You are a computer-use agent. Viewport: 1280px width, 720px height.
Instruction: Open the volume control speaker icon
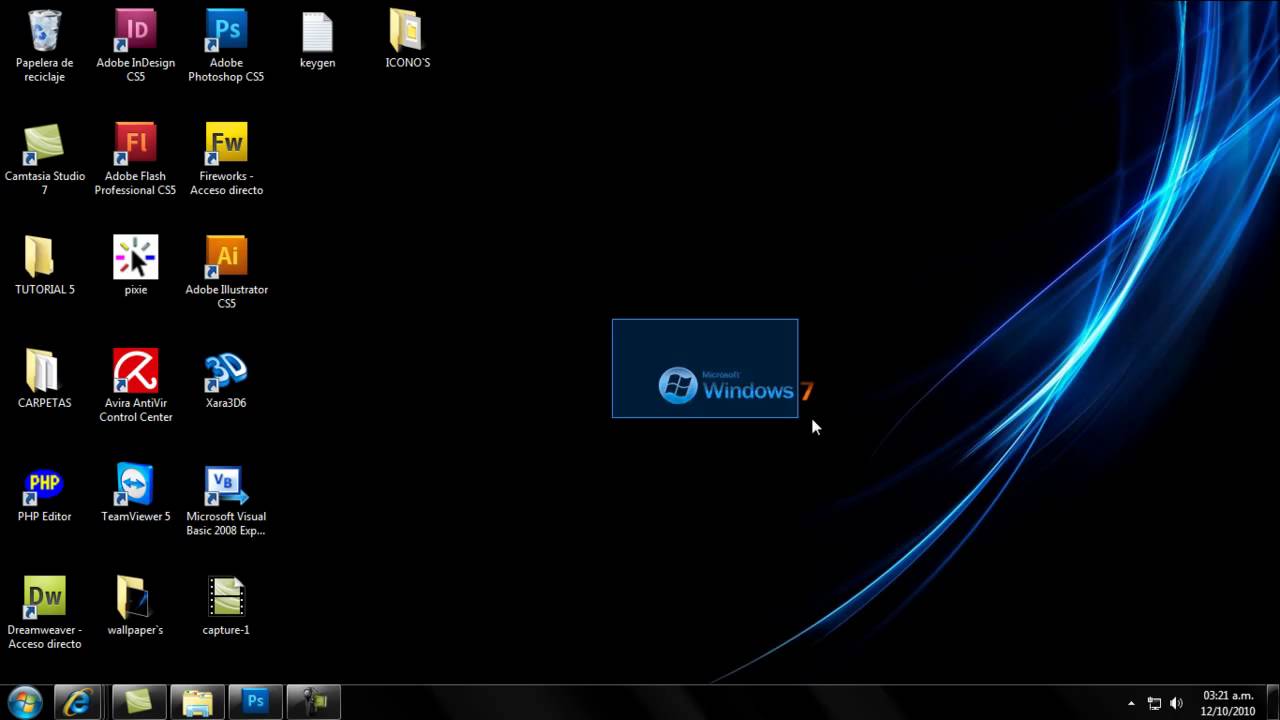point(1176,703)
